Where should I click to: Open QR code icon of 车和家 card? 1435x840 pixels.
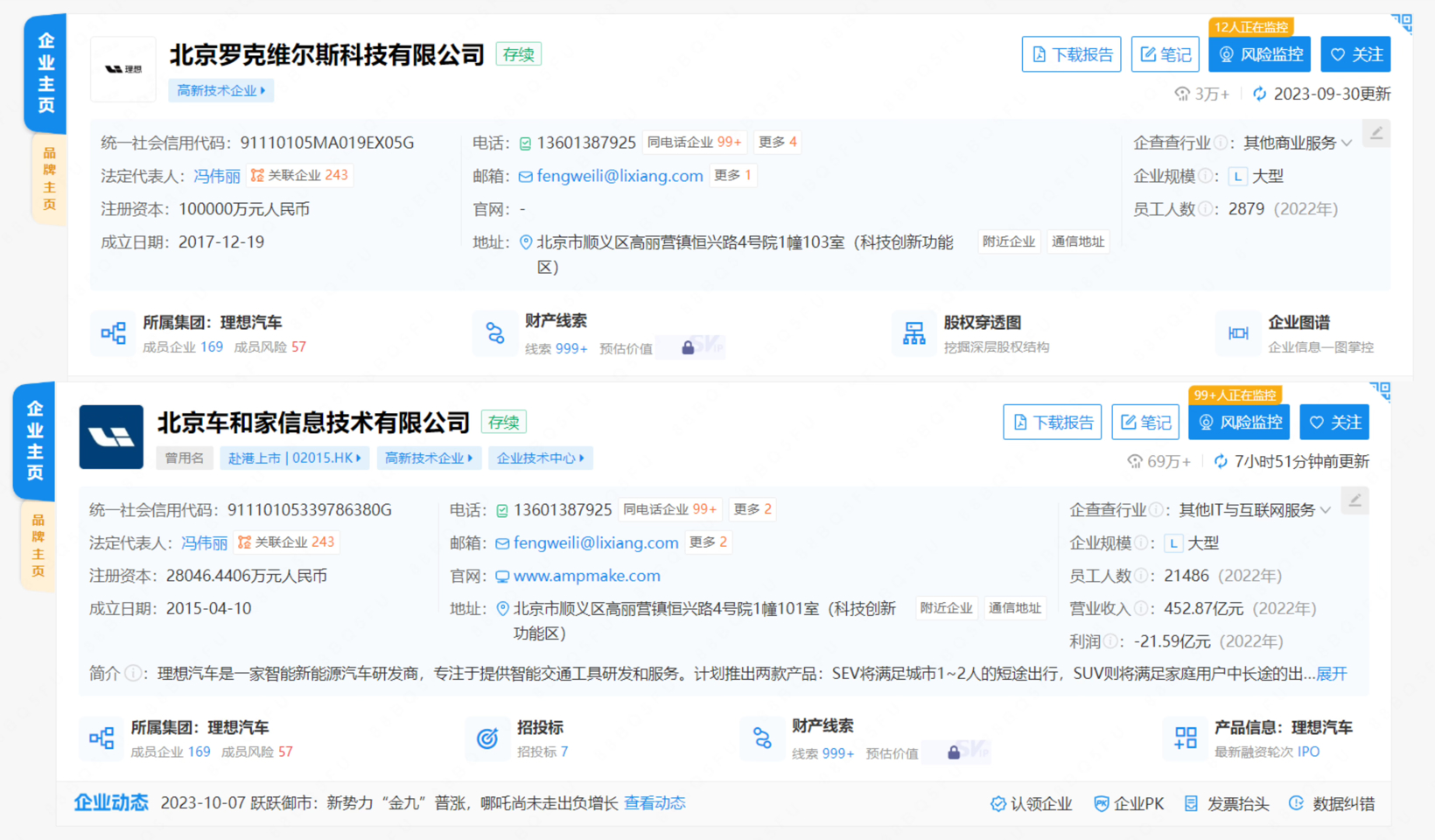(x=1381, y=391)
